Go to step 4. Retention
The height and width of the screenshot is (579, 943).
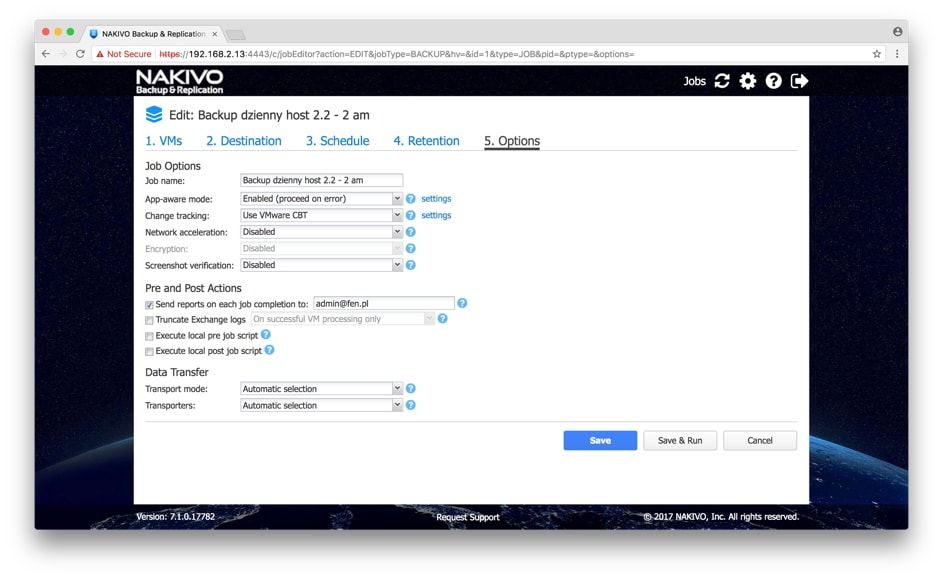coord(426,141)
